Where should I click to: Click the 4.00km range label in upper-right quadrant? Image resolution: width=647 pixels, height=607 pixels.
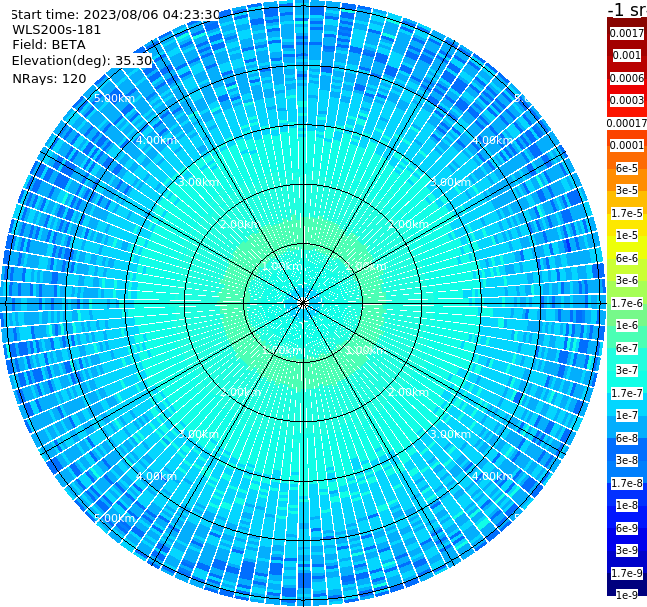492,140
